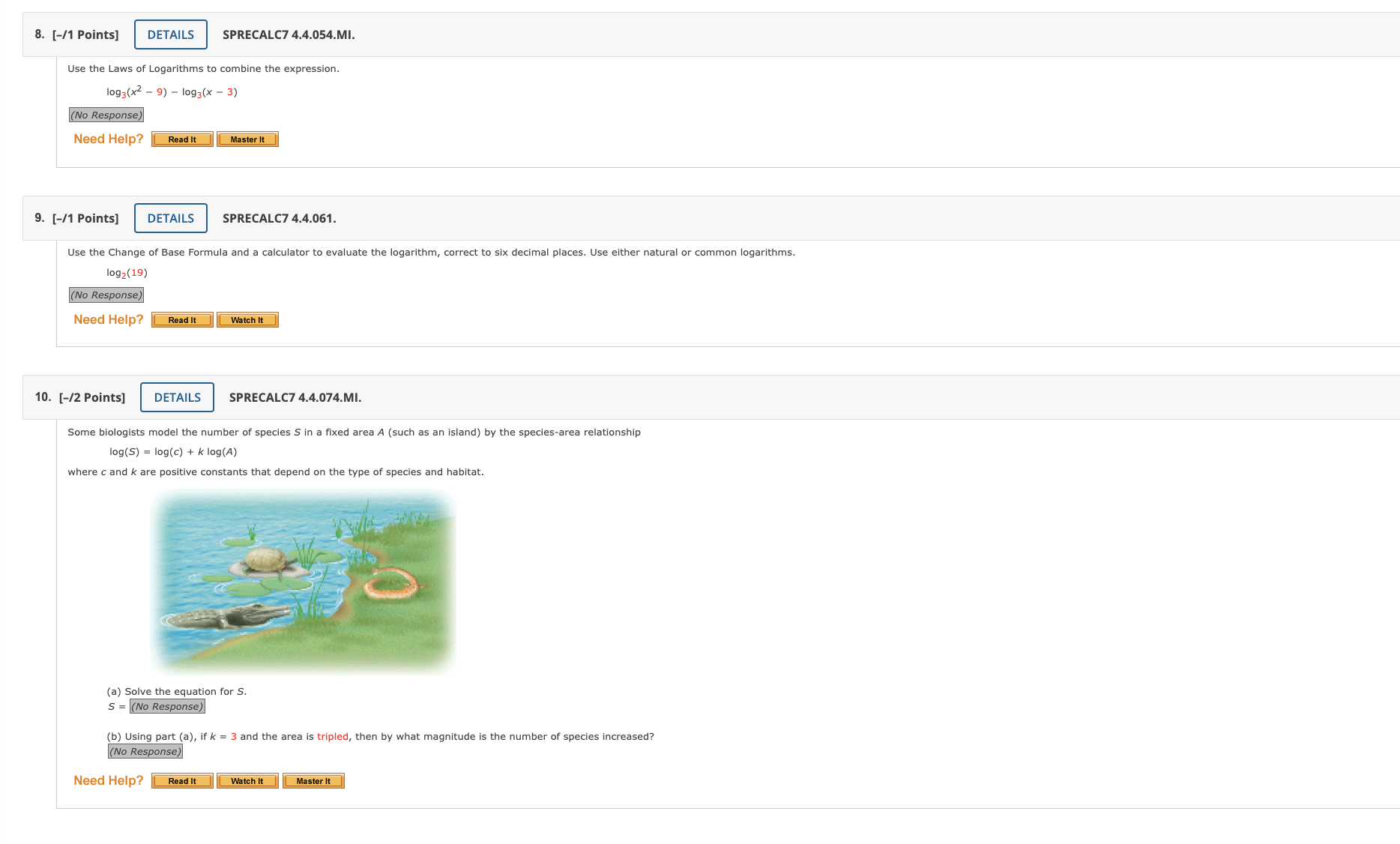Select the part (b) No Response box
Viewport: 1400px width, 844px height.
pos(145,751)
